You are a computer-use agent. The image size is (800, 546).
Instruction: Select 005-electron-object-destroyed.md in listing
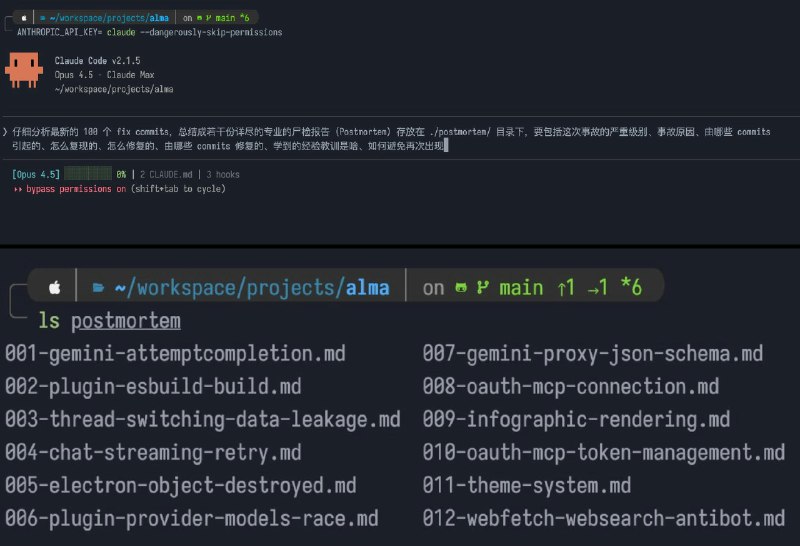(x=180, y=485)
